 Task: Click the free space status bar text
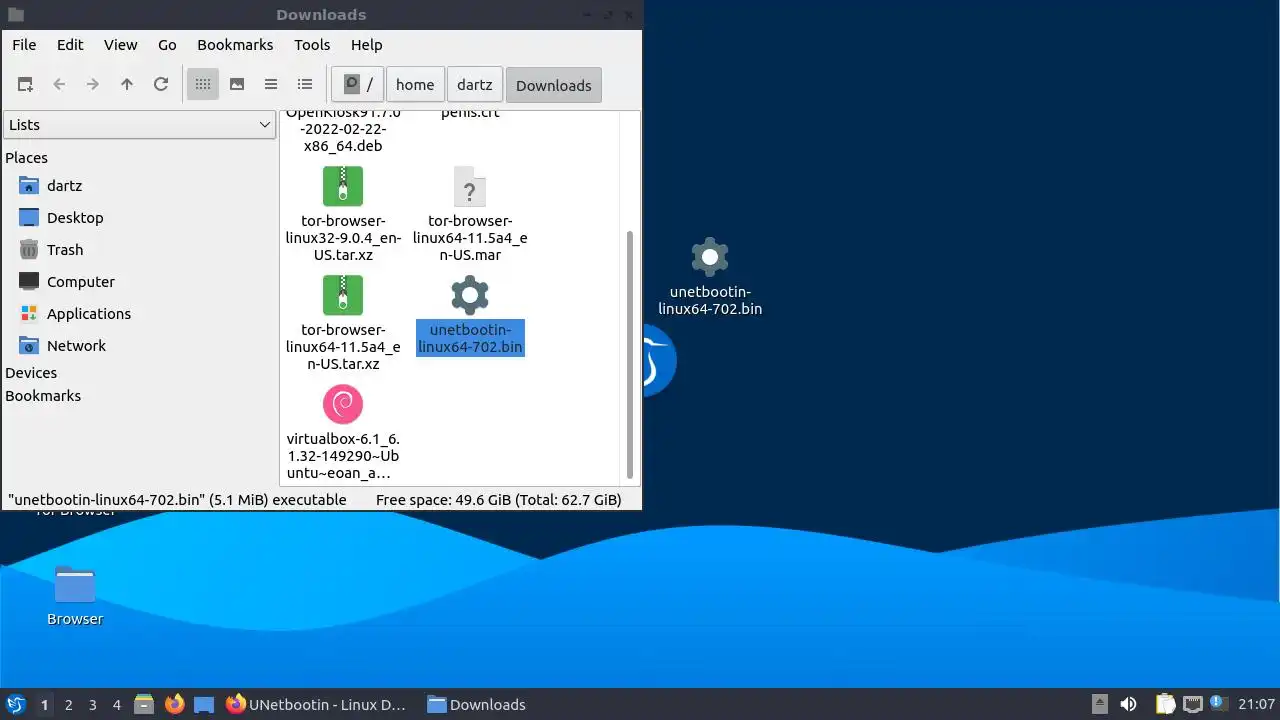498,499
